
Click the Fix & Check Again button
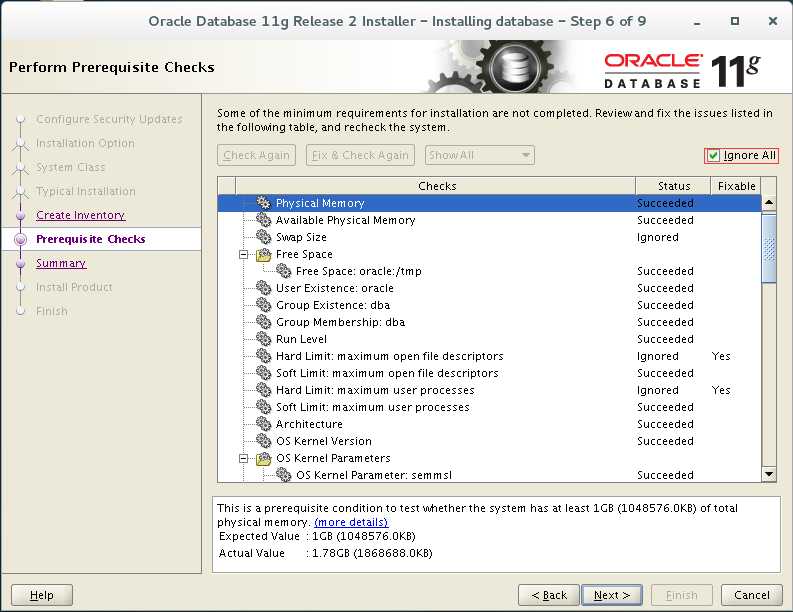click(360, 155)
